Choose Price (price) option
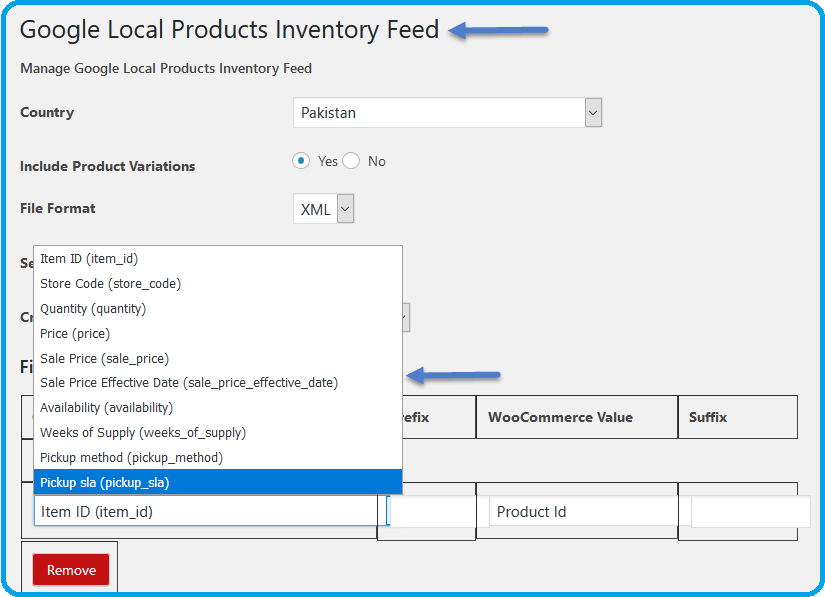This screenshot has height=597, width=825. [x=218, y=334]
